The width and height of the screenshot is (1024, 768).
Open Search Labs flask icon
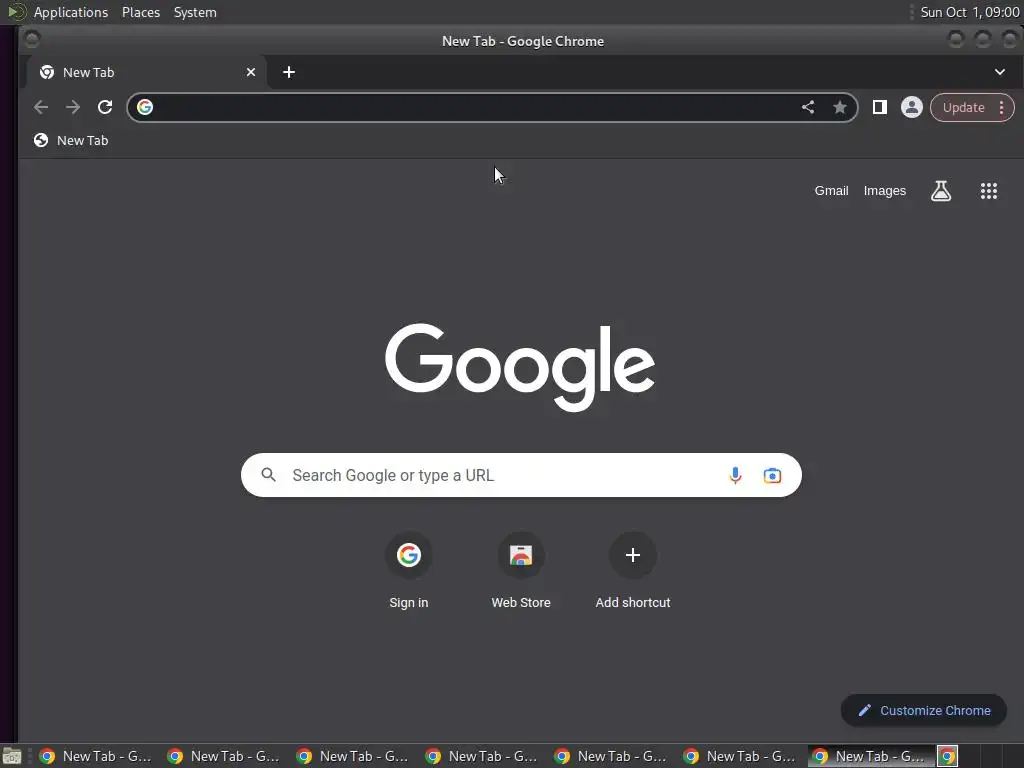[940, 191]
